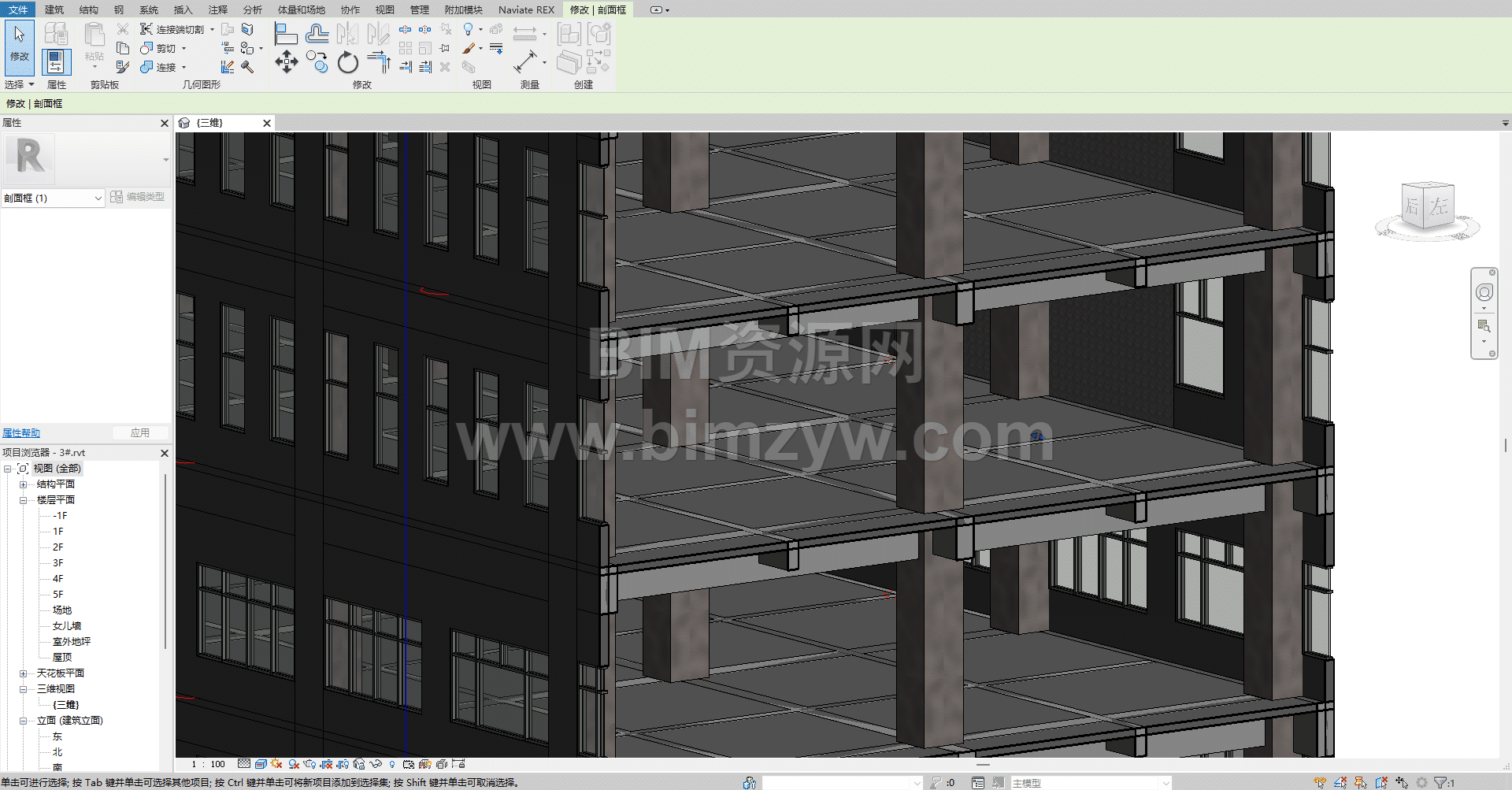Click the Override Graphics paintbrush icon
Image resolution: width=1512 pixels, height=790 pixels.
click(469, 48)
